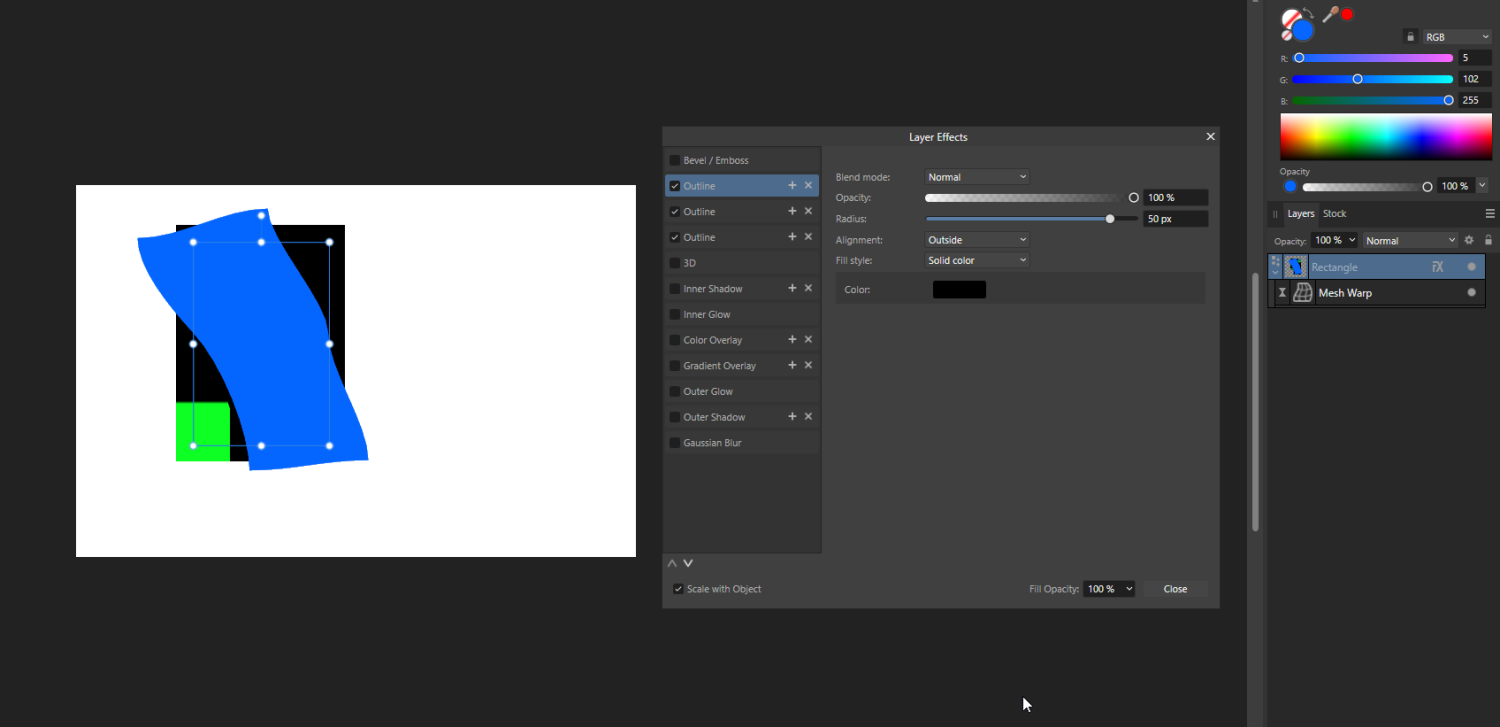1500x727 pixels.
Task: Uncheck Scale with Object
Action: click(678, 589)
